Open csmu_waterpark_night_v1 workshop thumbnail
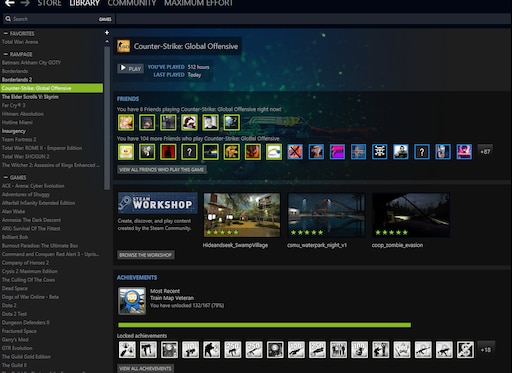 point(326,215)
